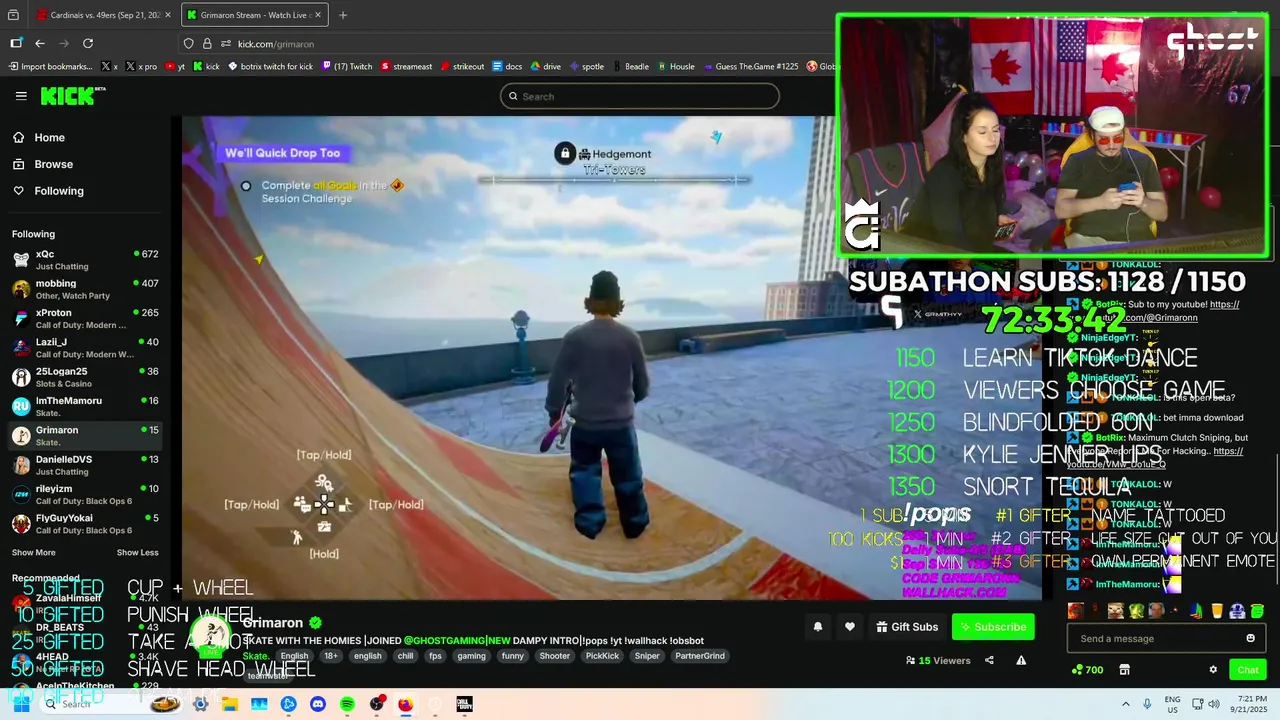Open the (17) Twitch bookmark
This screenshot has height=720, width=1280.
coord(347,66)
